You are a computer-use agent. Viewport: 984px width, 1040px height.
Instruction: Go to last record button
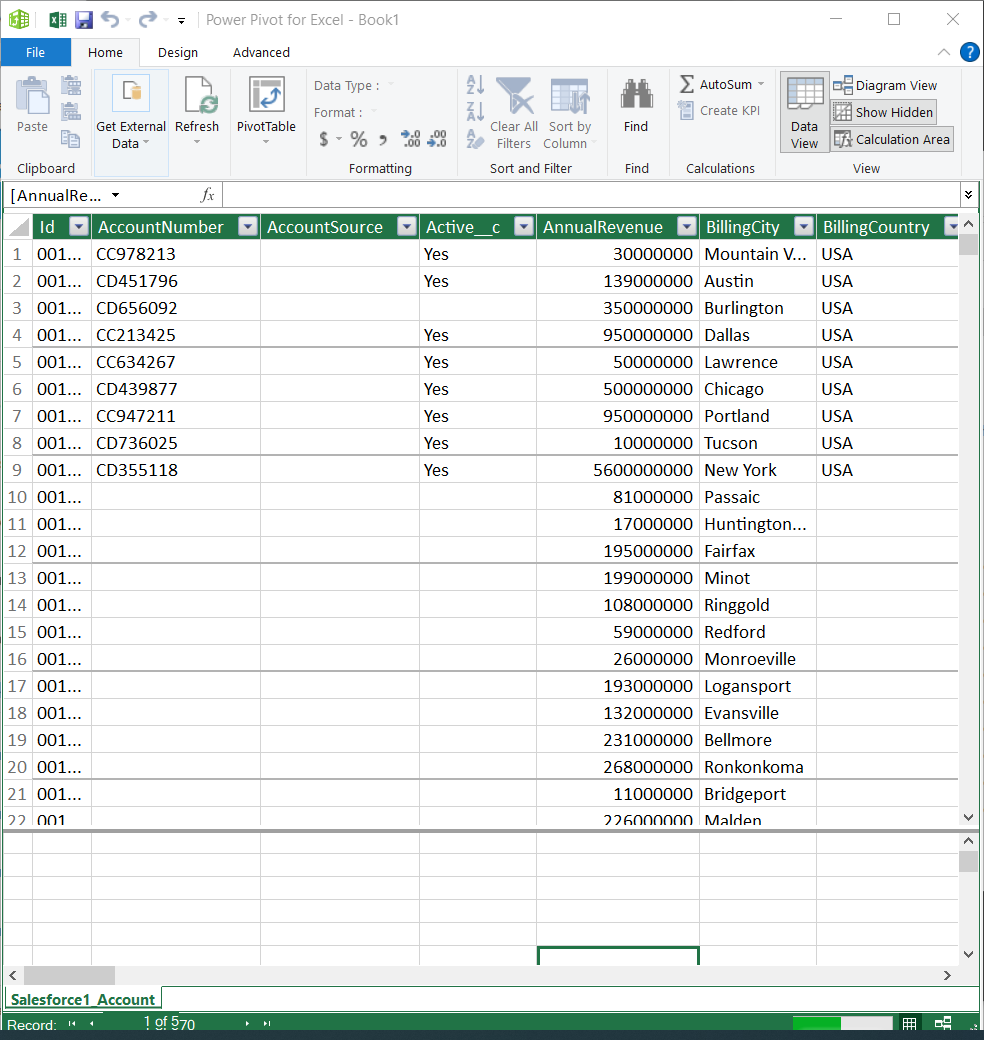[267, 1023]
